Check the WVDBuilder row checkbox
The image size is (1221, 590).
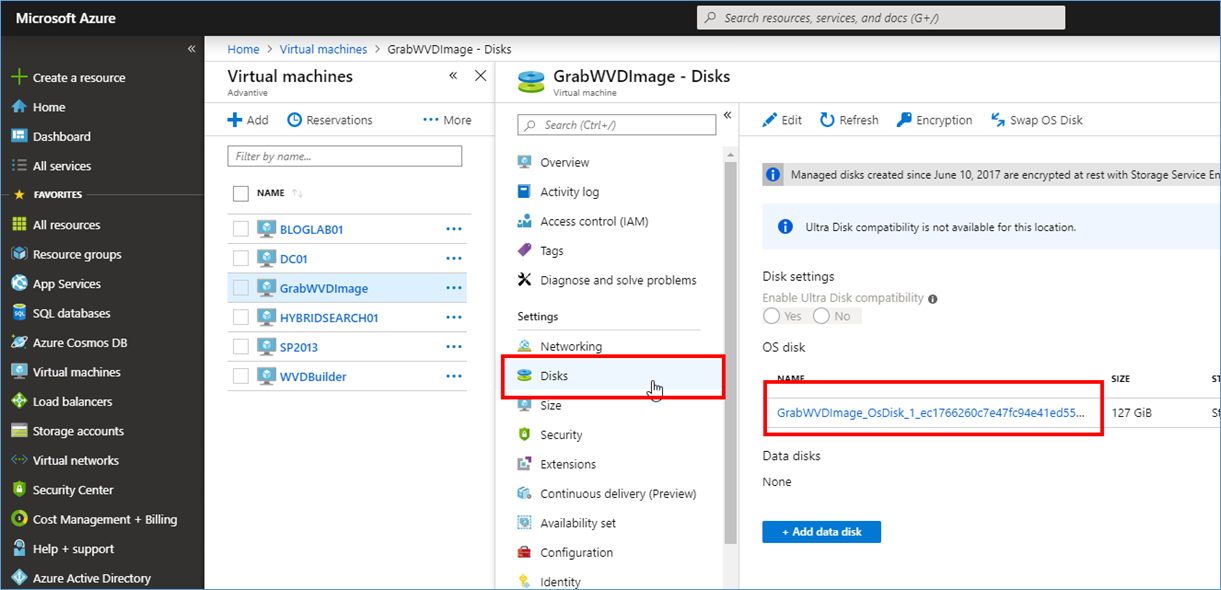[x=240, y=376]
